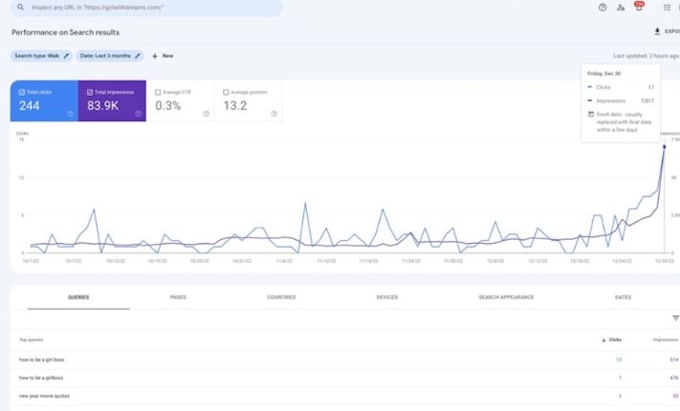Click help icon on Average CTR card

tap(206, 114)
